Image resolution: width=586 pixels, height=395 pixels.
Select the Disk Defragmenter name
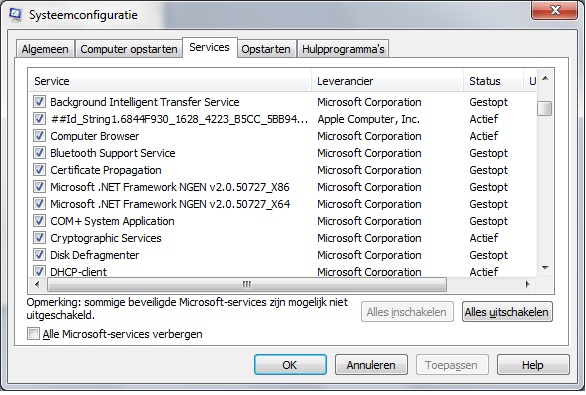pyautogui.click(x=95, y=255)
